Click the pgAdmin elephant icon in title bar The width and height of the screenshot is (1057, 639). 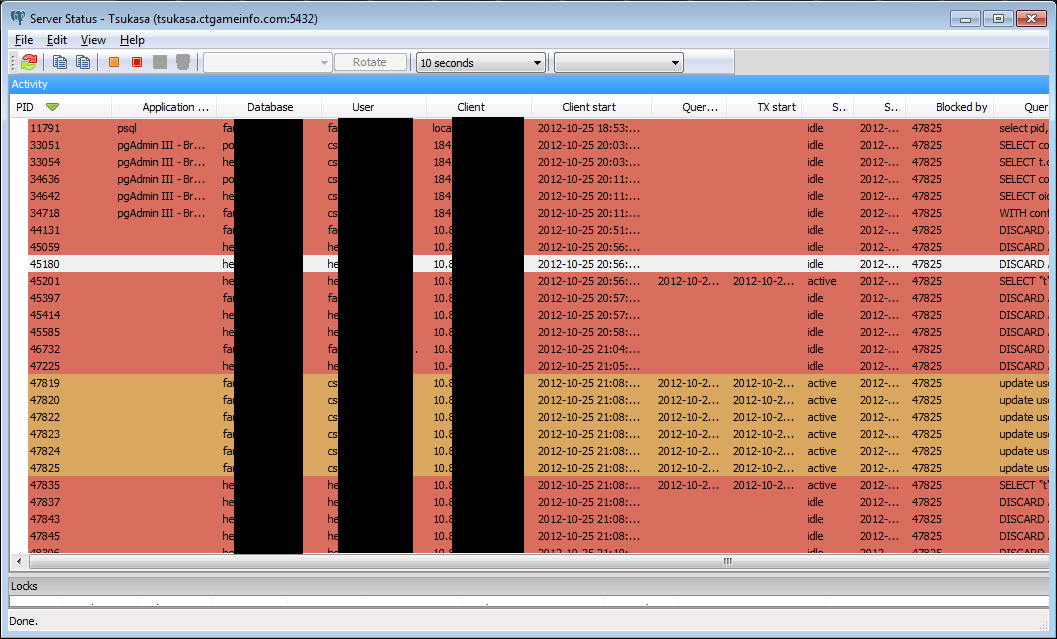(18, 18)
